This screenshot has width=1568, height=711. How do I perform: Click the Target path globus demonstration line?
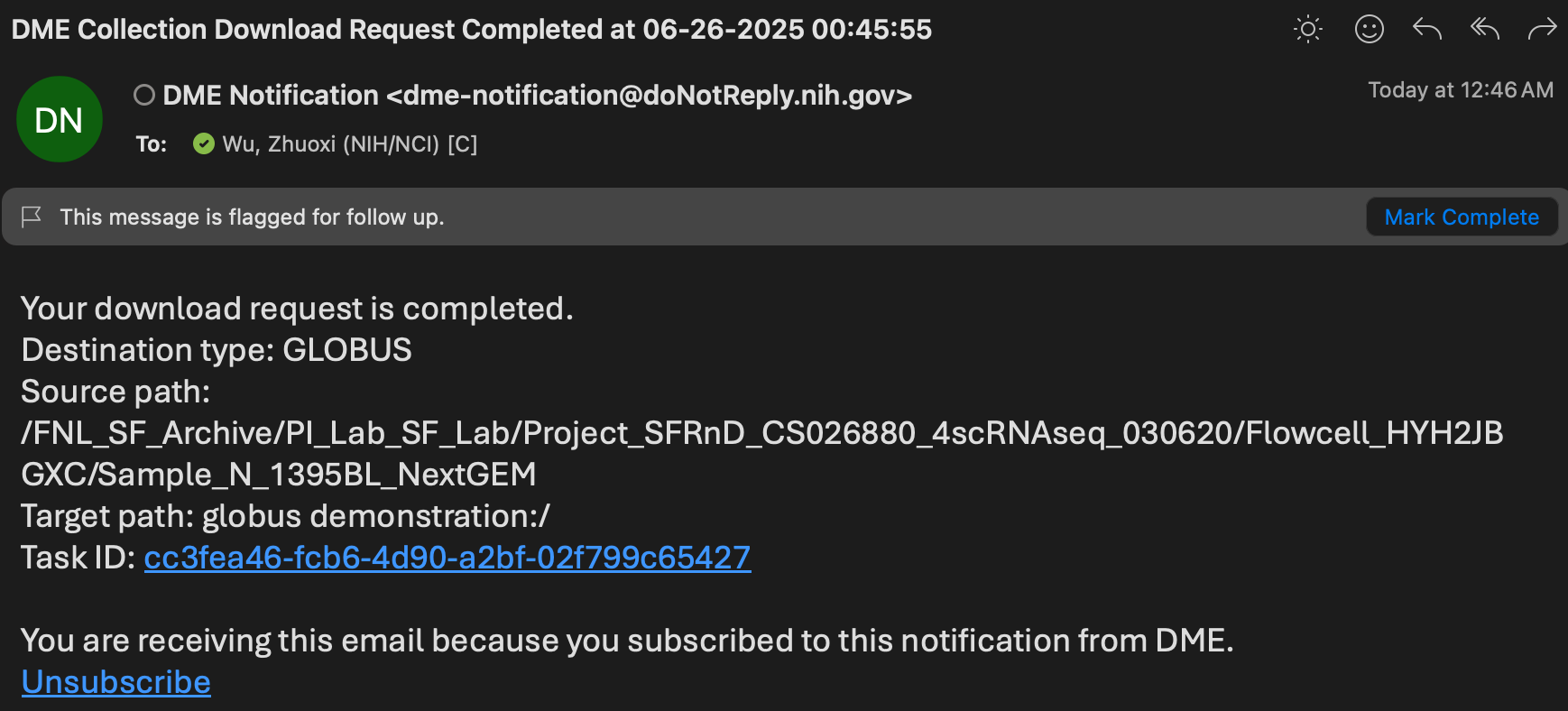click(x=285, y=516)
